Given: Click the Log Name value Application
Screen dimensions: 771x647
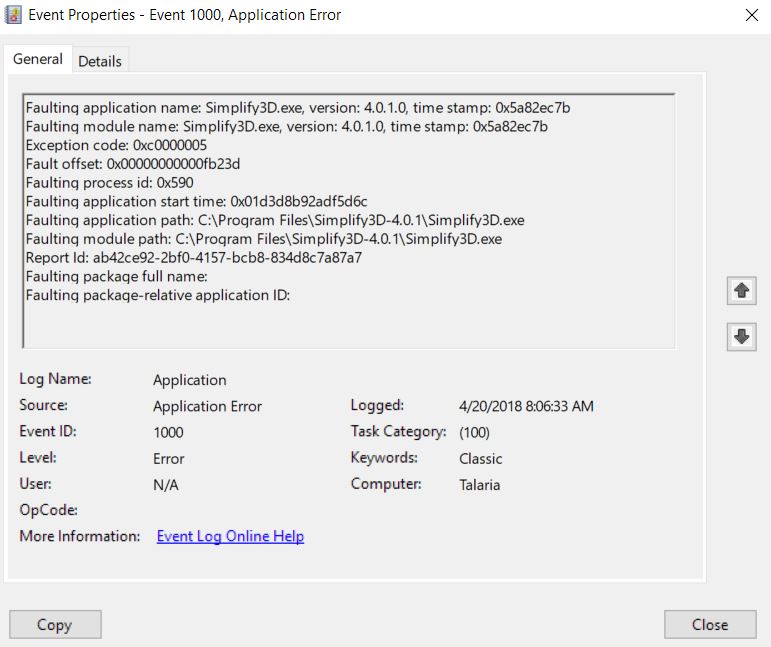Looking at the screenshot, I should (x=190, y=380).
